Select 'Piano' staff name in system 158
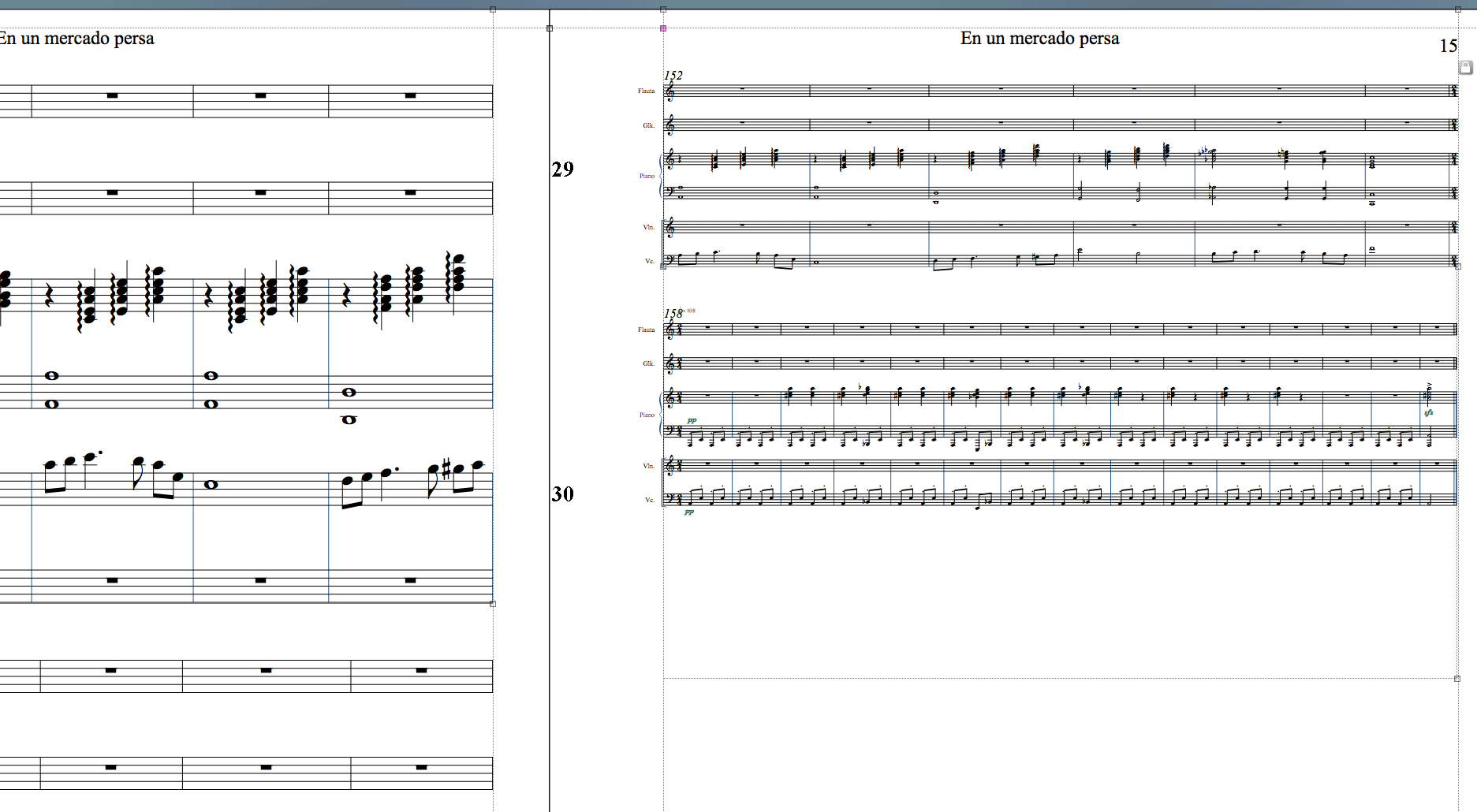The width and height of the screenshot is (1477, 812). click(647, 415)
